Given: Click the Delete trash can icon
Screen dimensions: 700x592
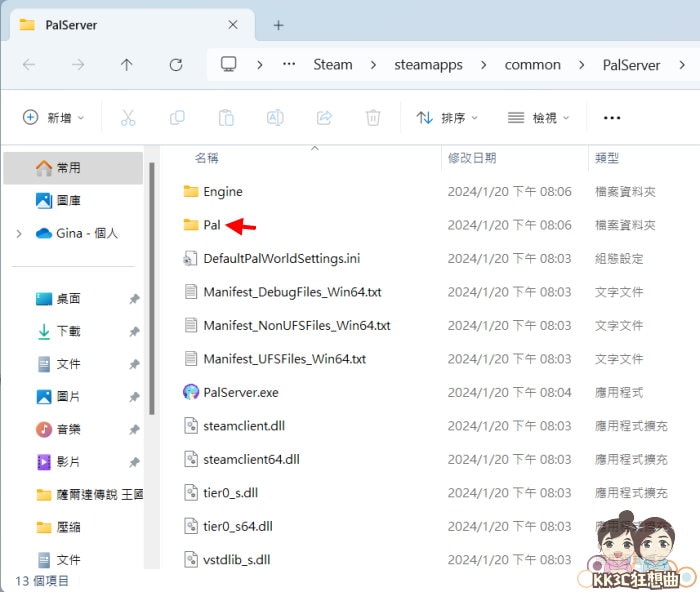Looking at the screenshot, I should click(x=373, y=118).
